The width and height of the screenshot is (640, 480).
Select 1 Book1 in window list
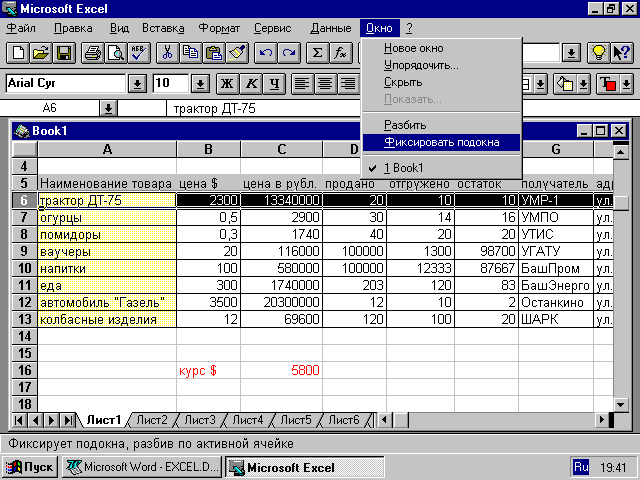[x=441, y=168]
